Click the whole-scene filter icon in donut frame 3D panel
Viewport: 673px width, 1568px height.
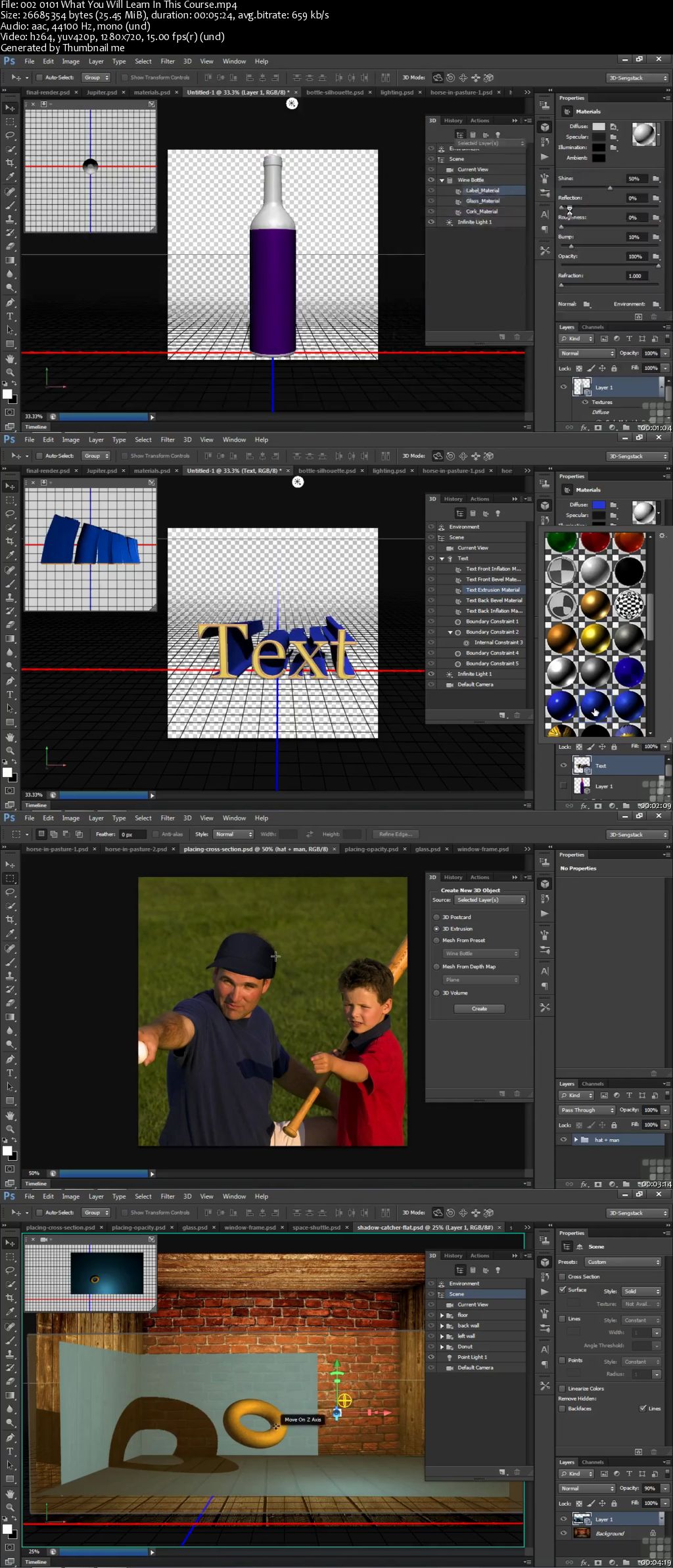pyautogui.click(x=460, y=1270)
